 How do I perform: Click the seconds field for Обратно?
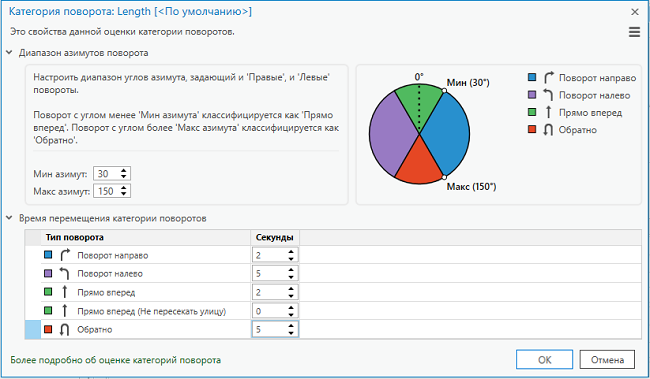[275, 329]
